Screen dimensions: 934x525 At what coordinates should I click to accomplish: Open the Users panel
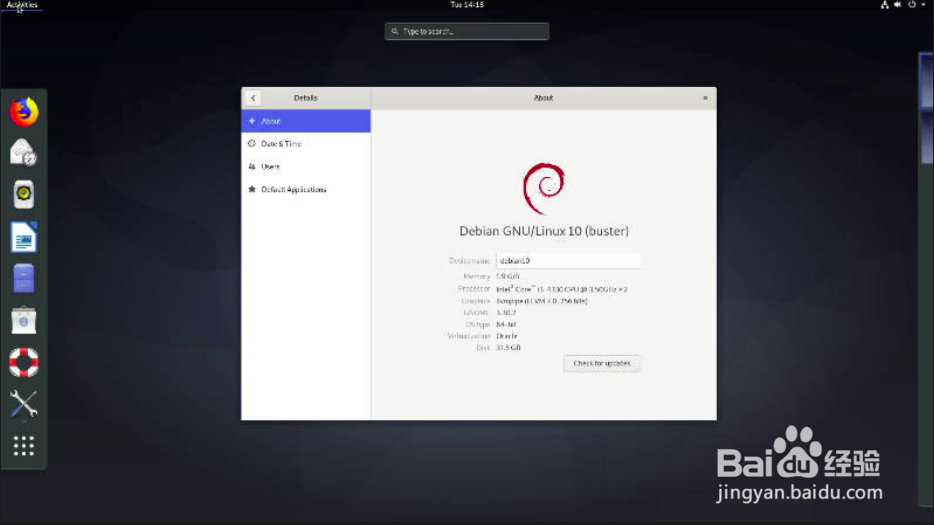[306, 166]
